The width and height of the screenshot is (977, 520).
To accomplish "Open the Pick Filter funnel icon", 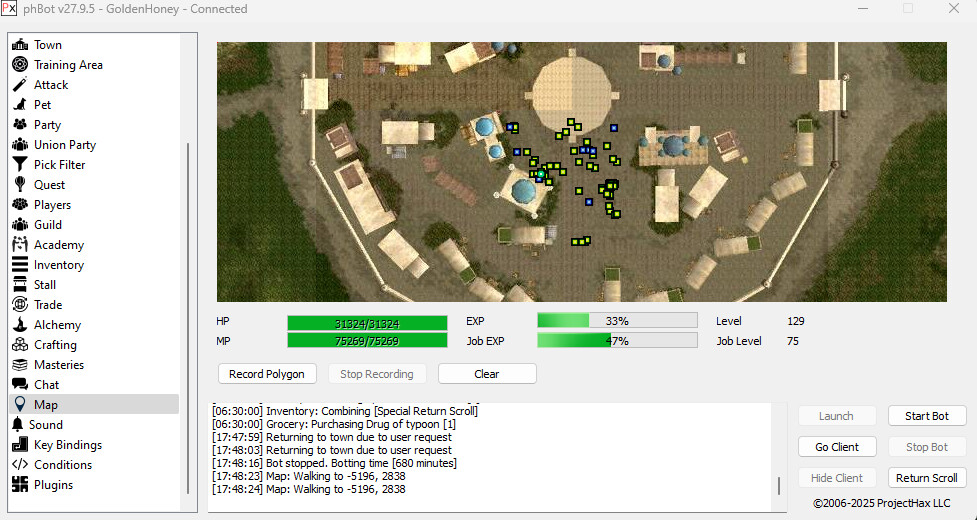I will [x=19, y=165].
